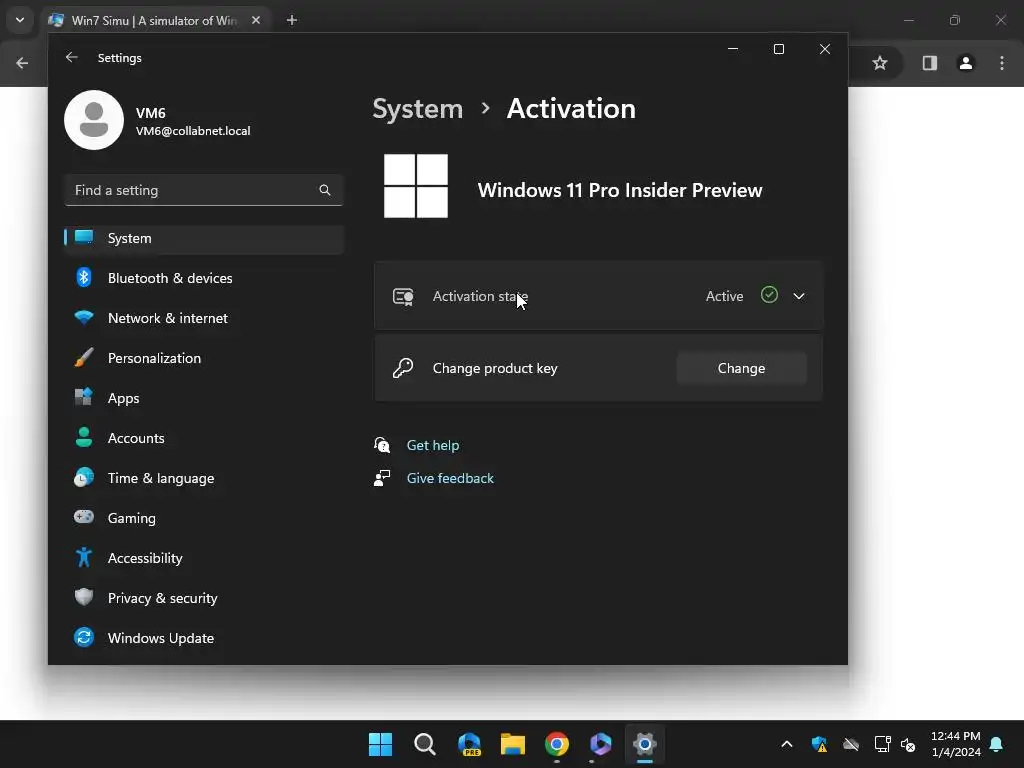Screen dimensions: 1024x768
Task: Click the Windows Update sync icon
Action: click(x=84, y=637)
